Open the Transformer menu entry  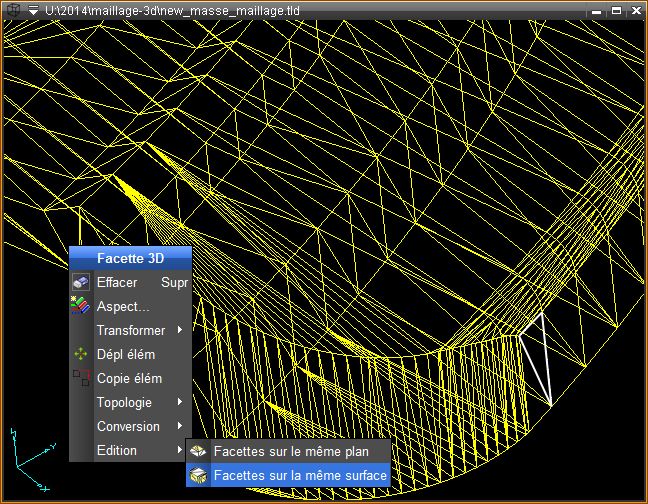[x=131, y=330]
